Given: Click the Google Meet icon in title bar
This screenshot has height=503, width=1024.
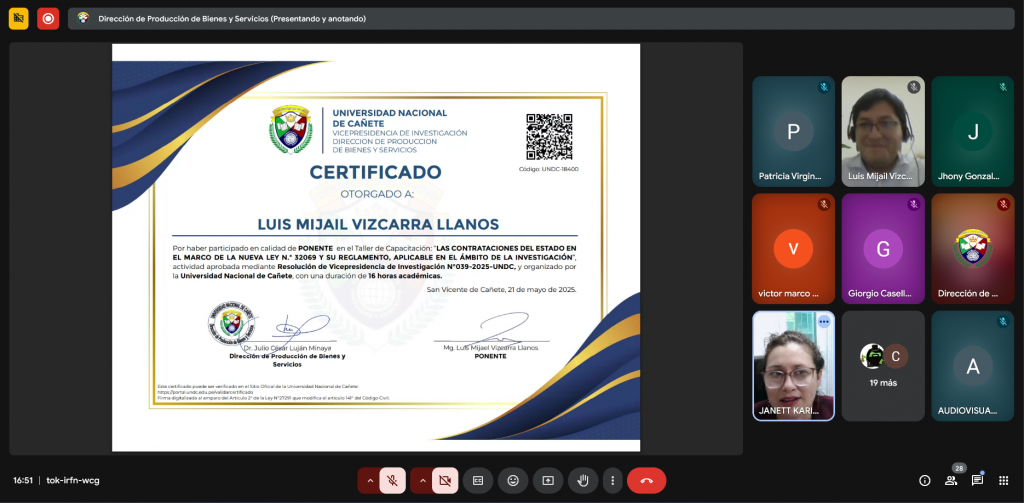Looking at the screenshot, I should pyautogui.click(x=83, y=18).
